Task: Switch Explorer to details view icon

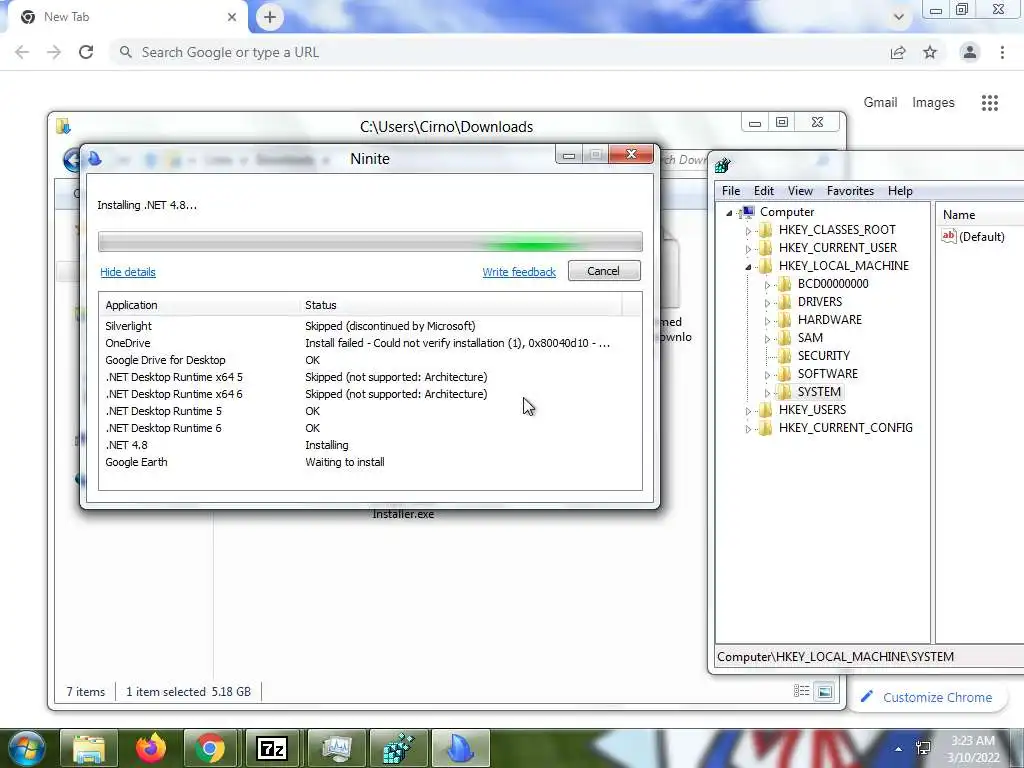Action: coord(801,691)
